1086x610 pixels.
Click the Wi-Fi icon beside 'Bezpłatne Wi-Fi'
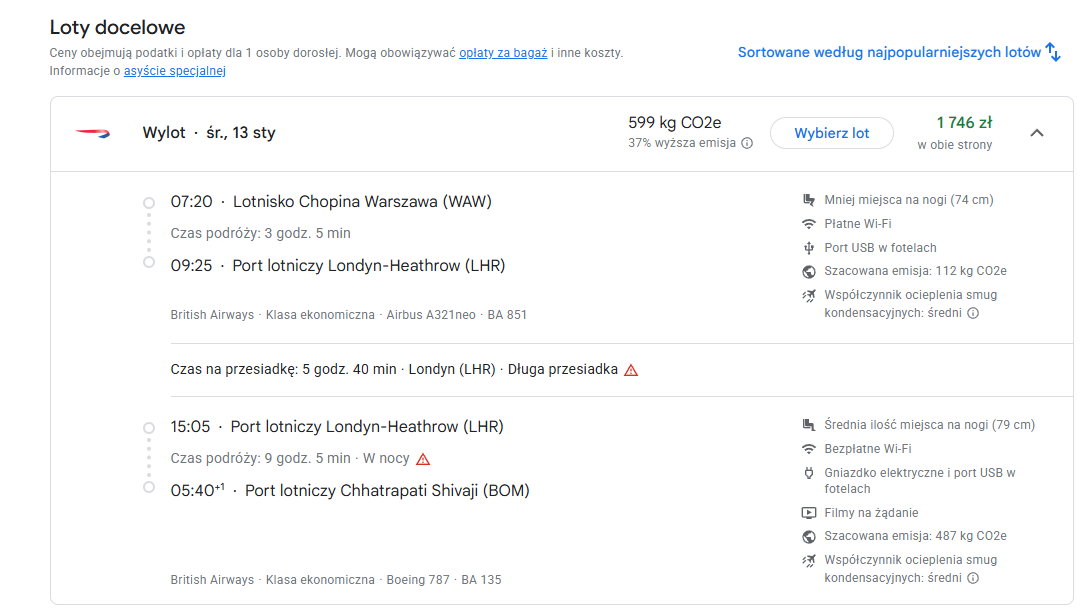coord(808,449)
